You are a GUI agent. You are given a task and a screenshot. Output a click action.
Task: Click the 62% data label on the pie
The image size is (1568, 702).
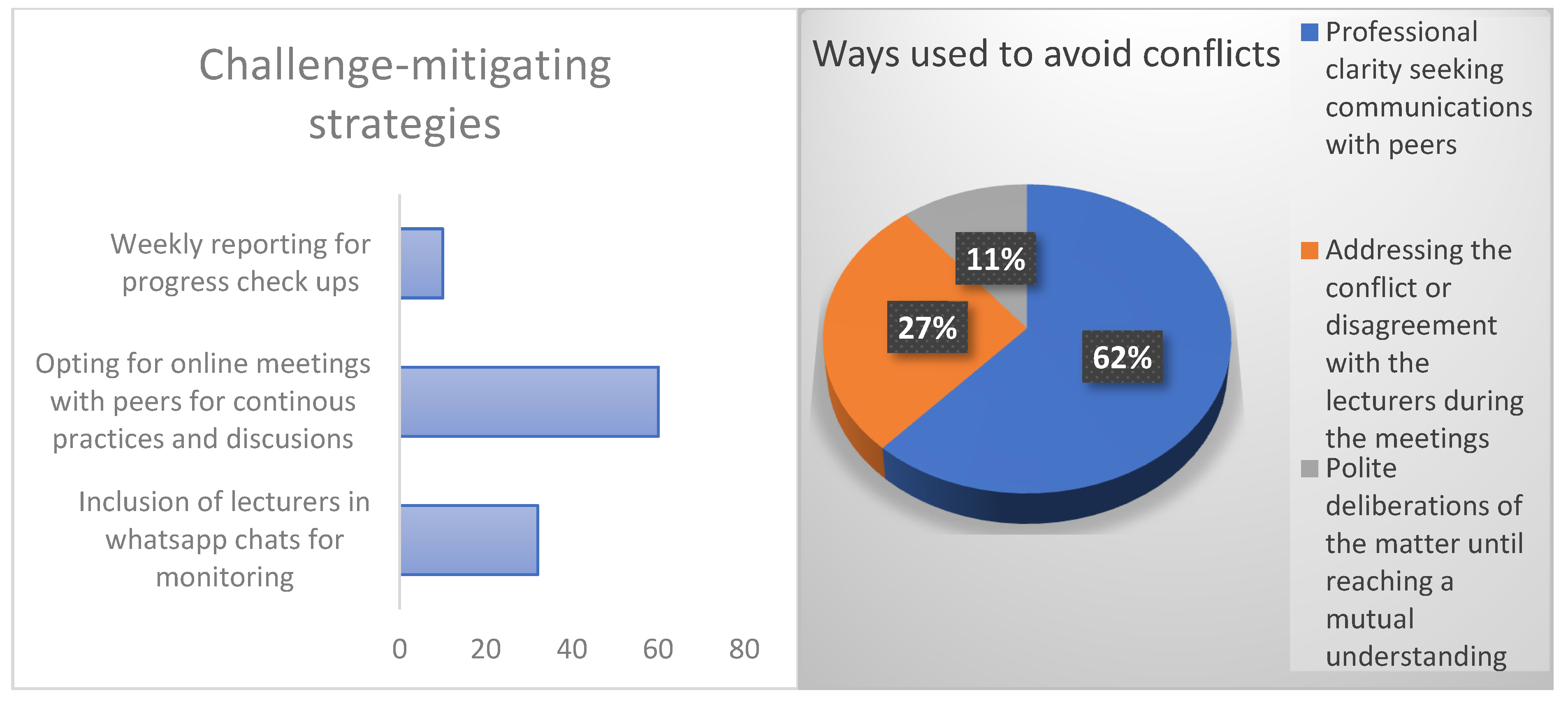pyautogui.click(x=1122, y=357)
